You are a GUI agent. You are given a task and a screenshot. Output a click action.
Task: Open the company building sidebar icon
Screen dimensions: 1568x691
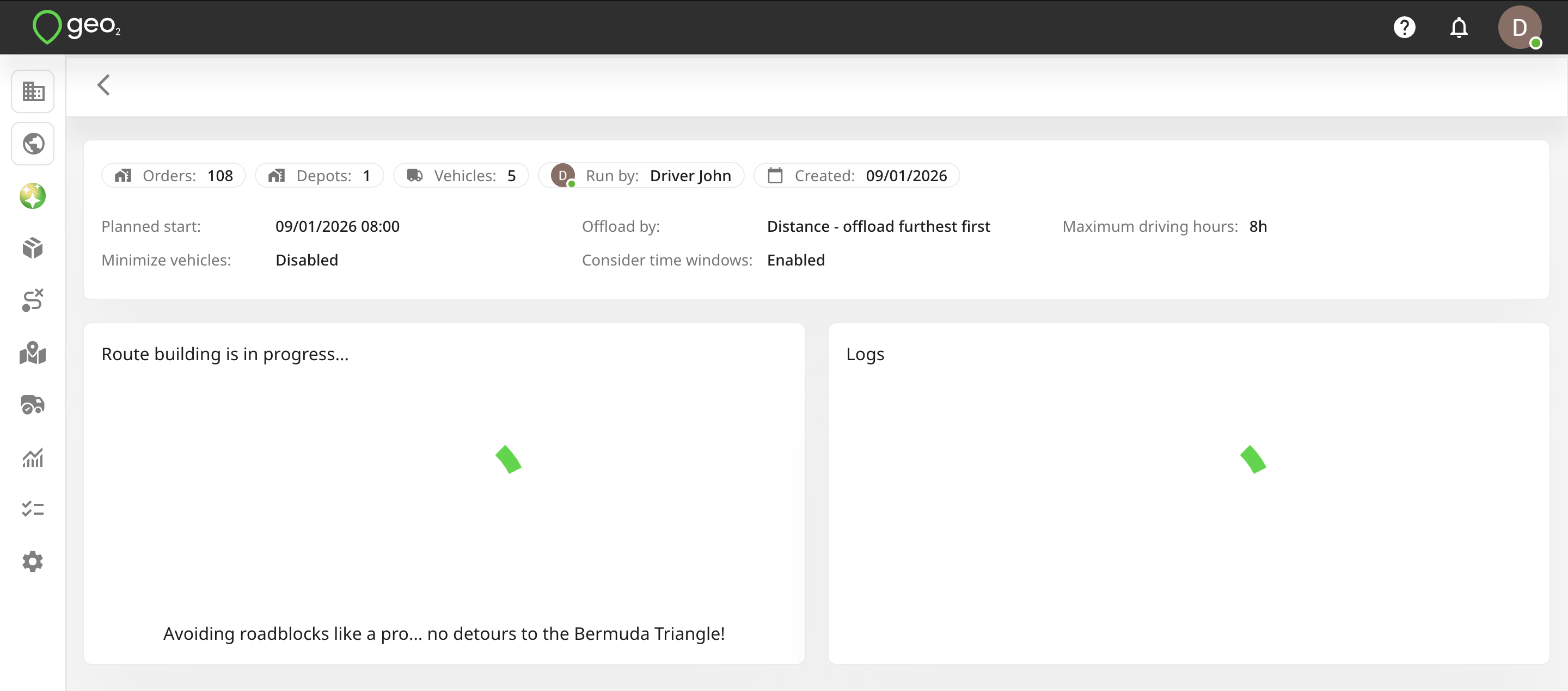33,92
